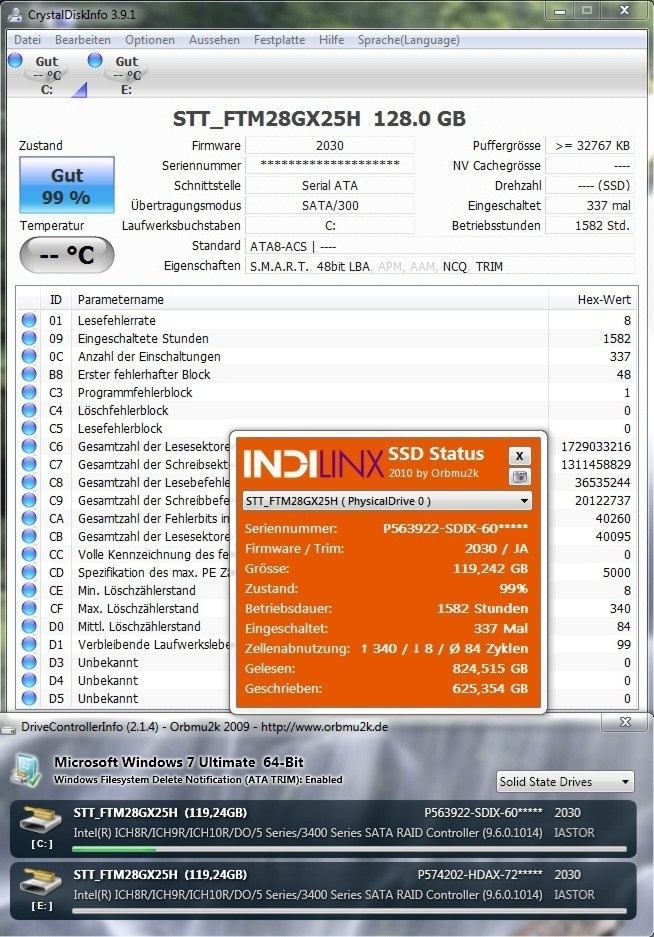Click status orb for C3 Programmfehlerblock
The image size is (654, 937).
pyautogui.click(x=29, y=392)
